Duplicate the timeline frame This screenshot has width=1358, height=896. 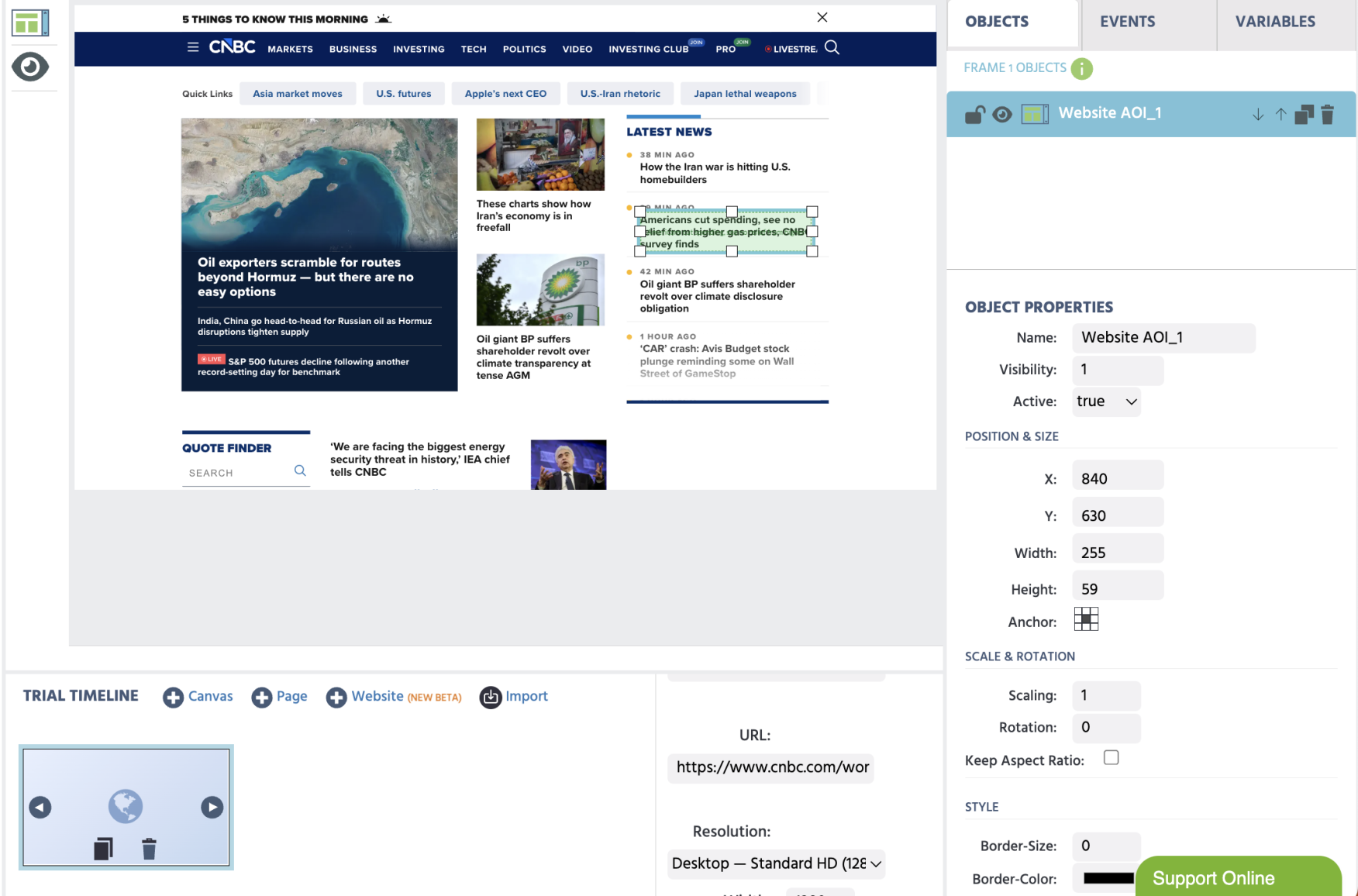(x=103, y=849)
